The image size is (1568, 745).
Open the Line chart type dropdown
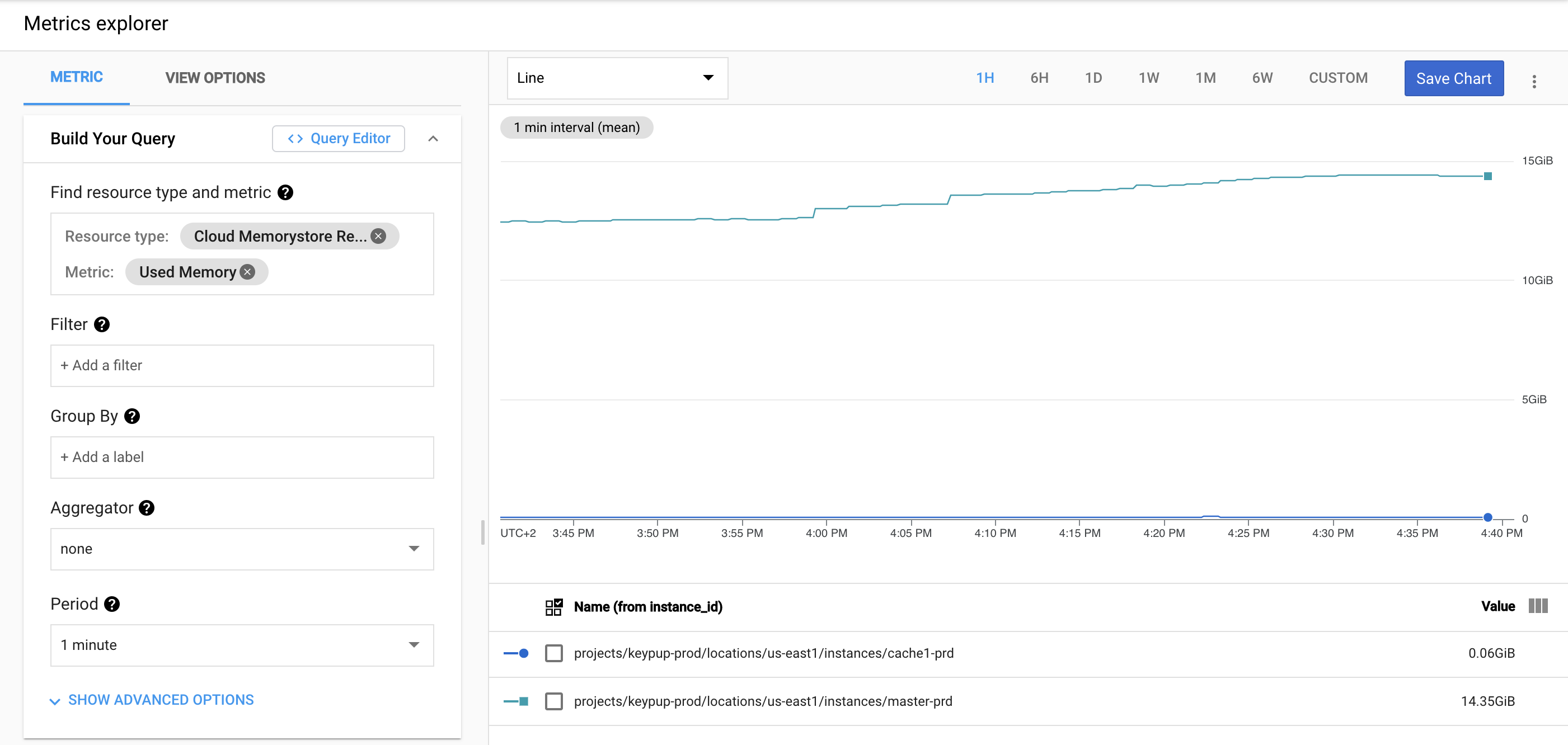[x=617, y=78]
